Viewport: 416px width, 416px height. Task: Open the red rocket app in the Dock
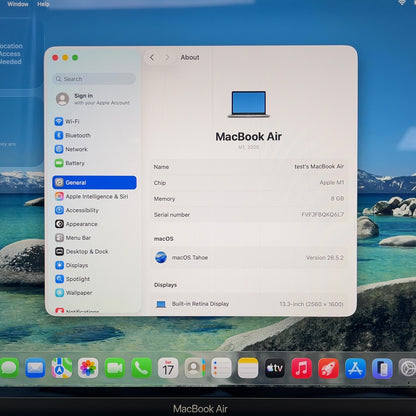pyautogui.click(x=328, y=368)
